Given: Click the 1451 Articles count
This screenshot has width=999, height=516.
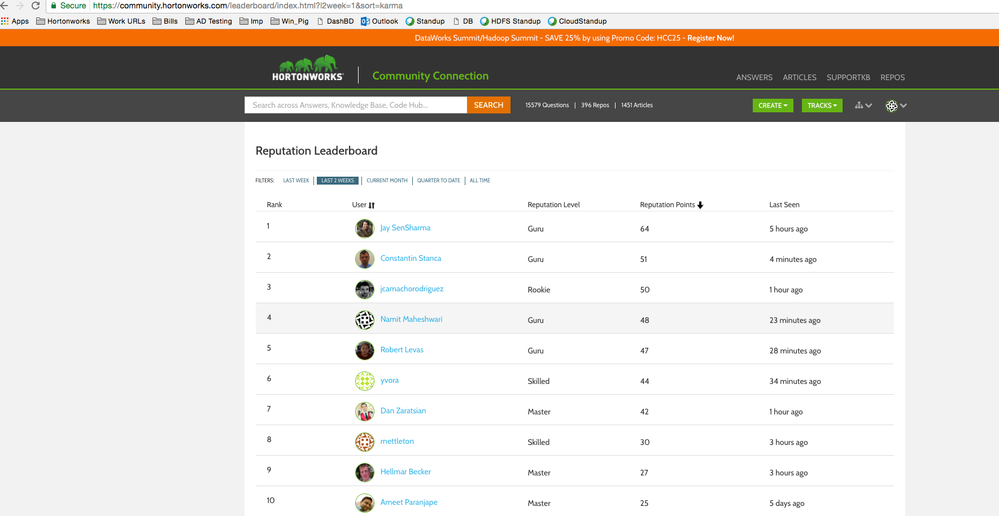Looking at the screenshot, I should (x=637, y=105).
